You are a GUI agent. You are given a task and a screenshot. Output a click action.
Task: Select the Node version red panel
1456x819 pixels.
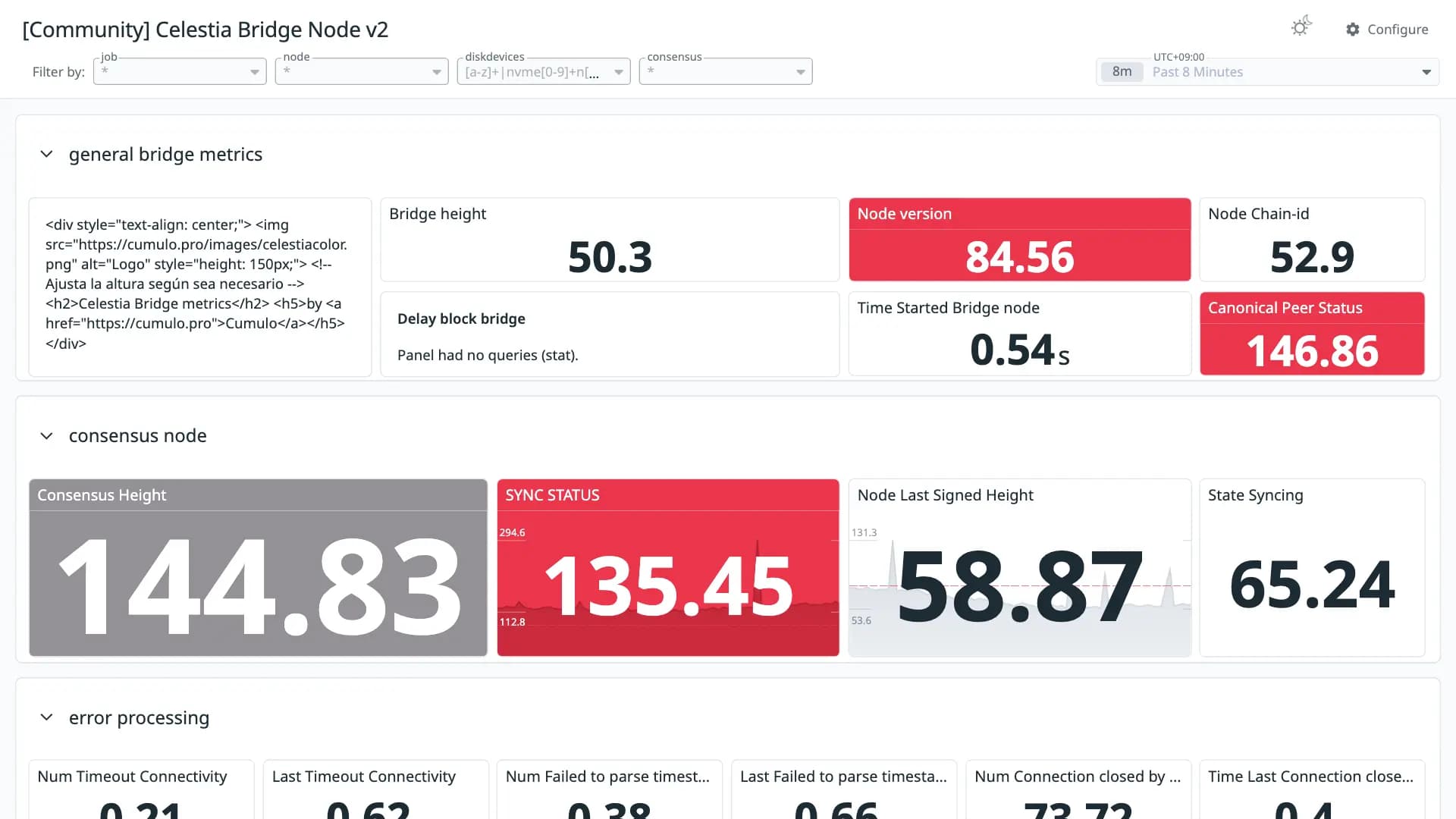[1019, 240]
